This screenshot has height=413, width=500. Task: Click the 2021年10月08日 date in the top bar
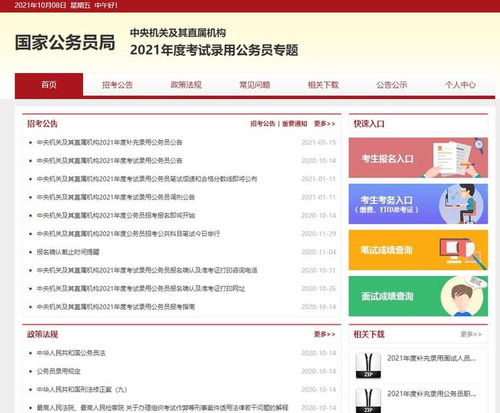[40, 5]
